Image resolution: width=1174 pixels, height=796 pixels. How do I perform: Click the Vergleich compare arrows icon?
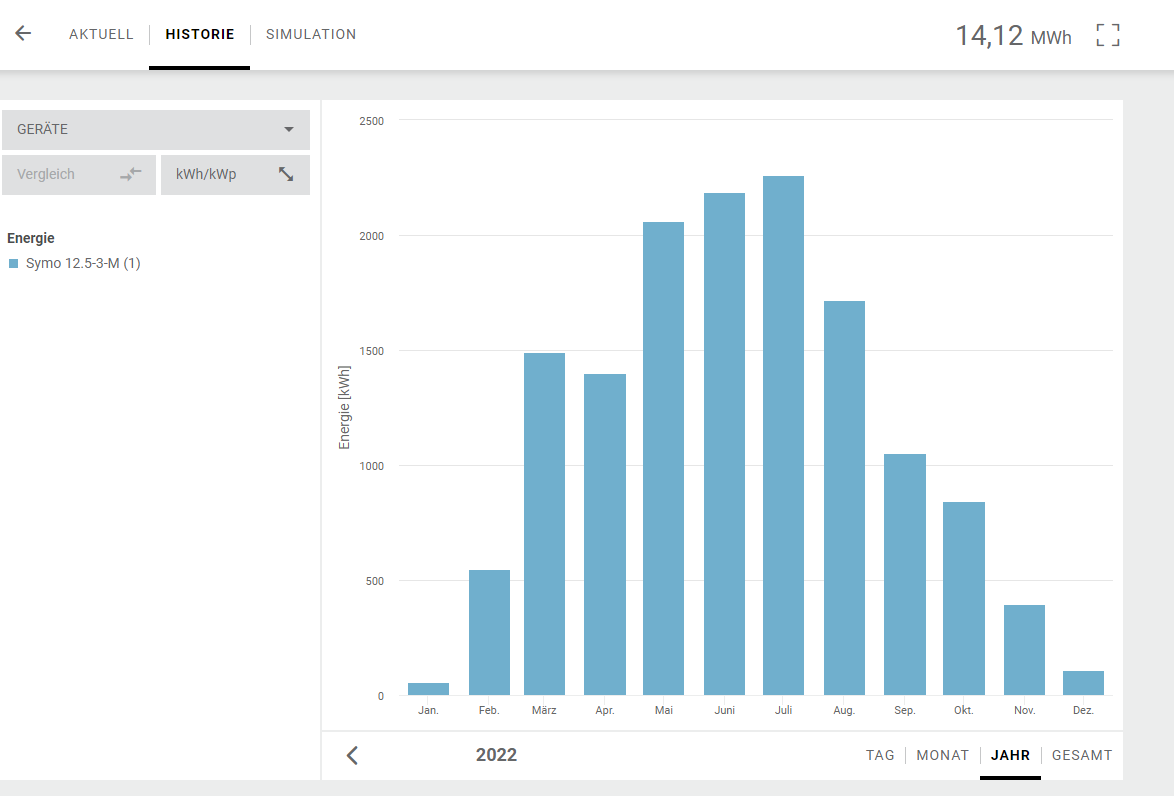point(131,174)
